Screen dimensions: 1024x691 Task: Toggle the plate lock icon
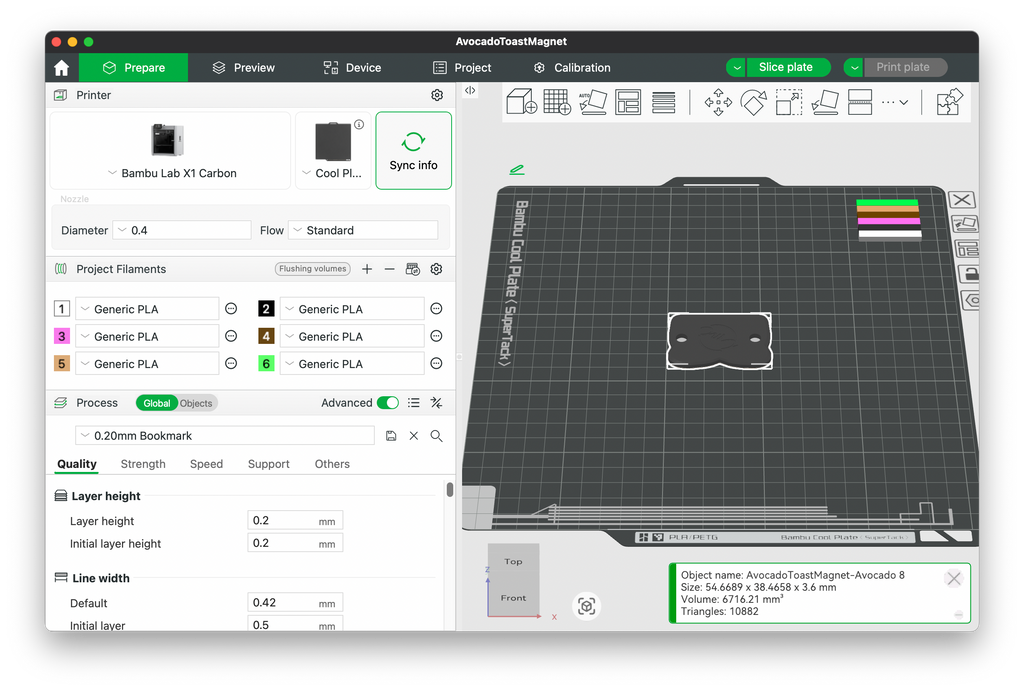[x=969, y=274]
